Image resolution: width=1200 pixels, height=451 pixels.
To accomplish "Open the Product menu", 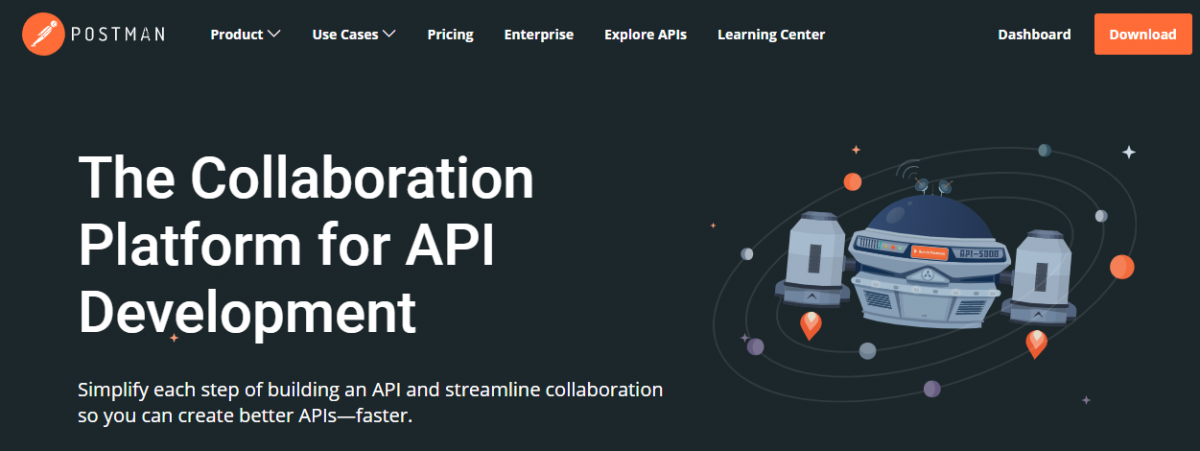I will [245, 34].
